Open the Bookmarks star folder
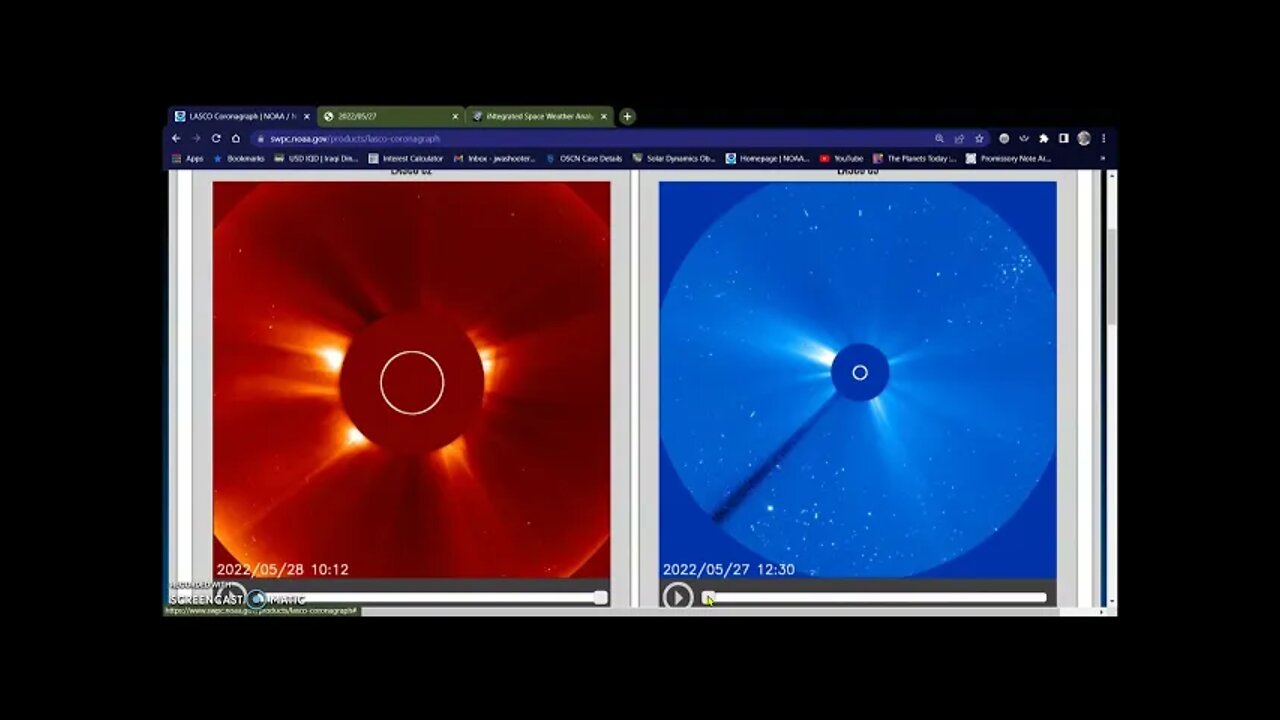This screenshot has height=720, width=1280. tap(239, 158)
